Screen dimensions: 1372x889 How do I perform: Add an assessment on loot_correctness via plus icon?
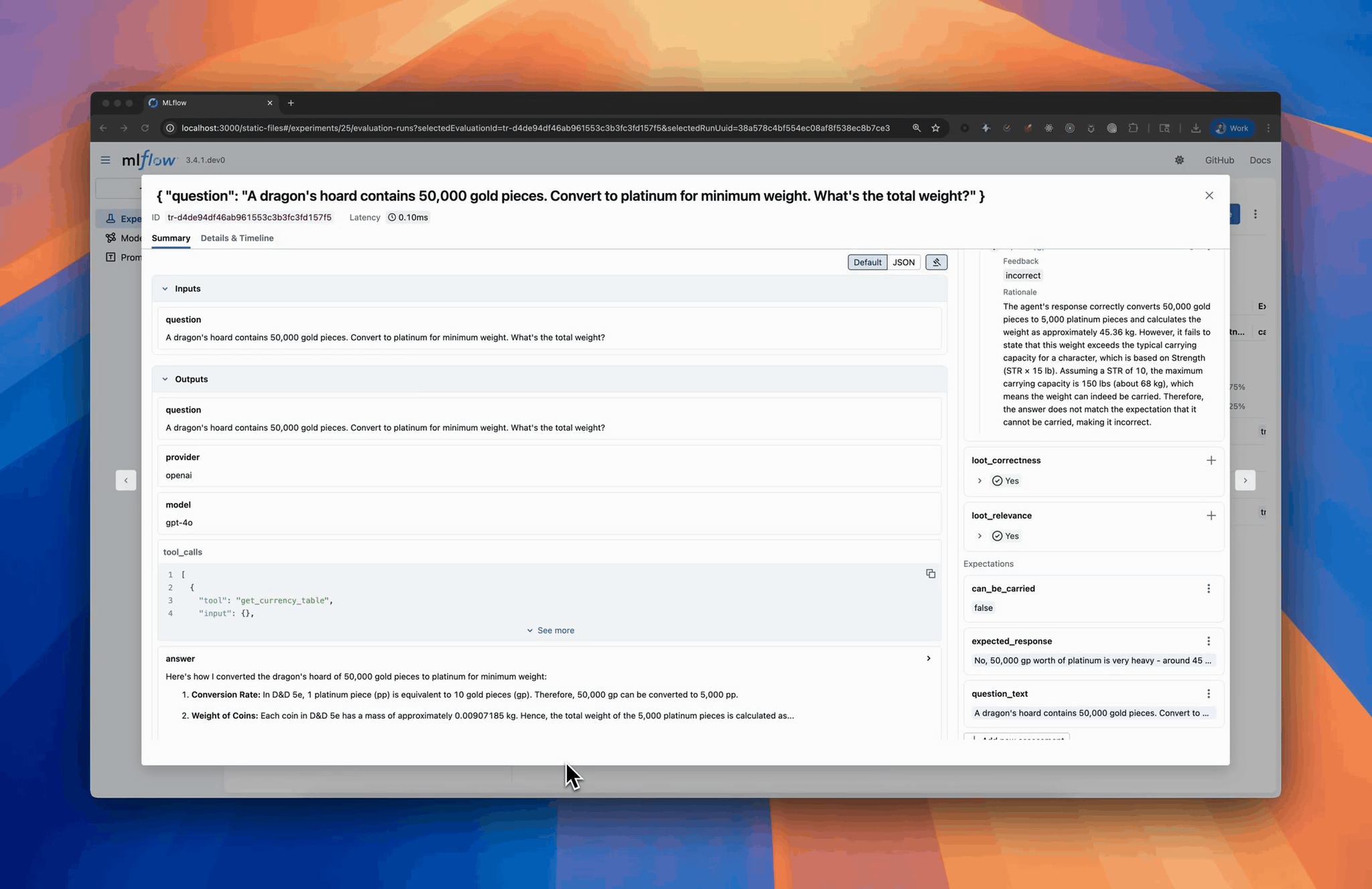1211,460
